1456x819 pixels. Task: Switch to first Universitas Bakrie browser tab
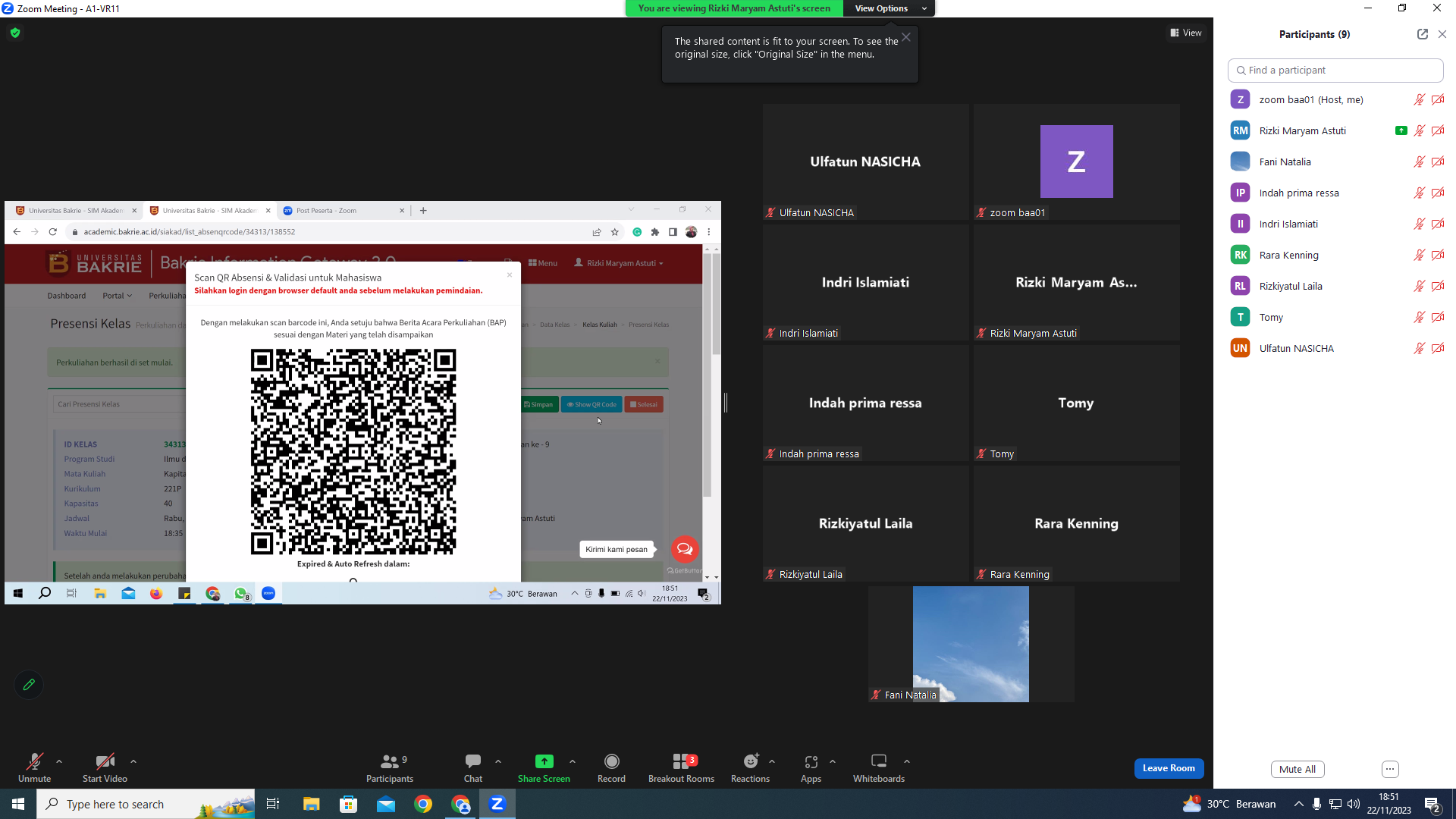pyautogui.click(x=75, y=211)
